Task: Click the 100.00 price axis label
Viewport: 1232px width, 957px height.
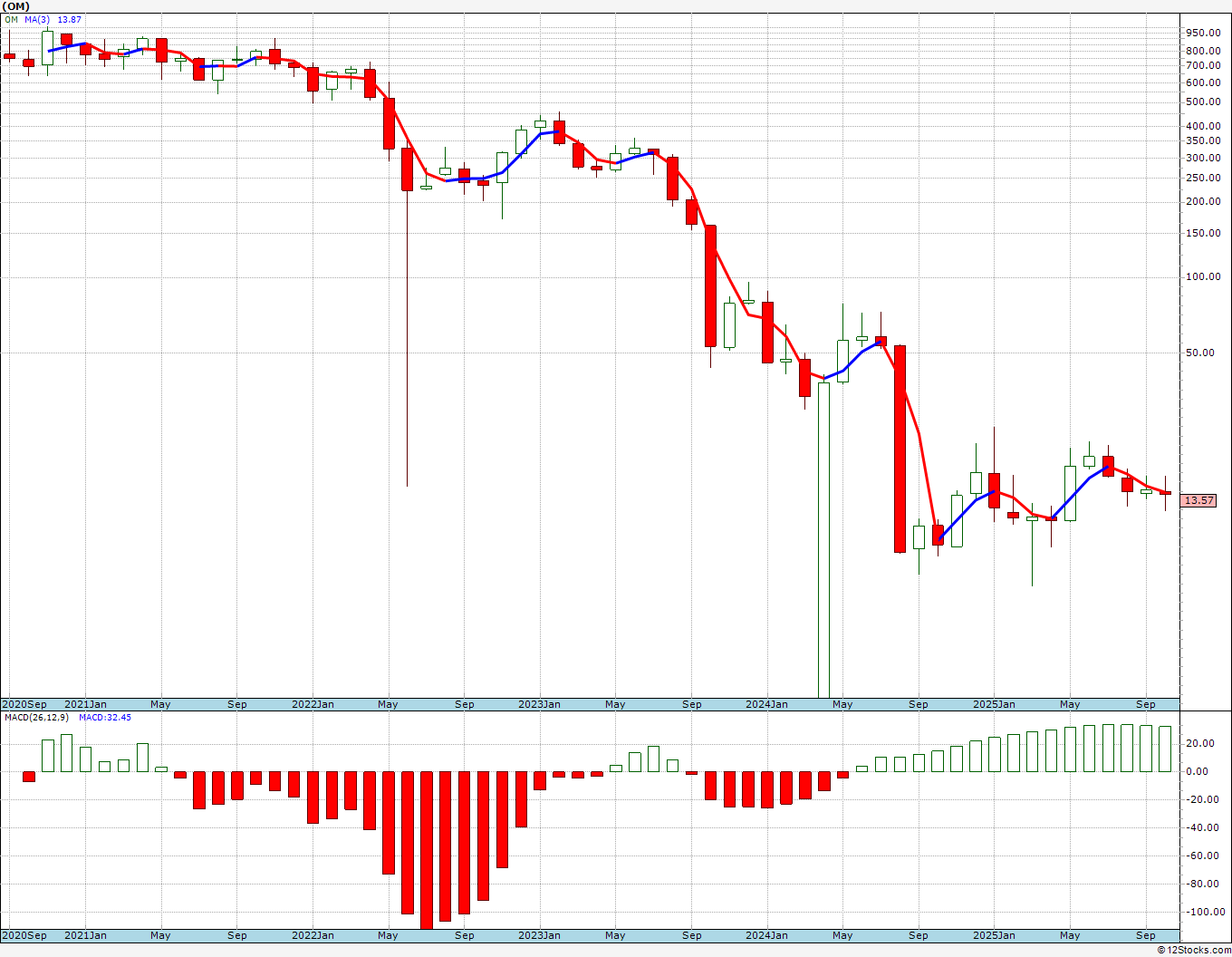Action: pyautogui.click(x=1203, y=277)
